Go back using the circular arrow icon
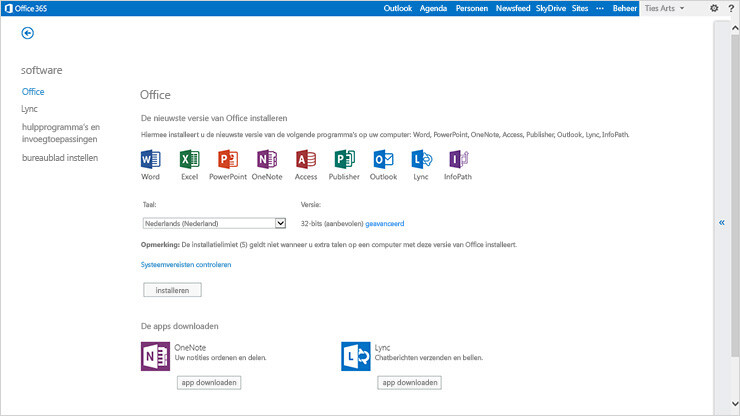Screen dimensions: 740x416 (x=27, y=33)
